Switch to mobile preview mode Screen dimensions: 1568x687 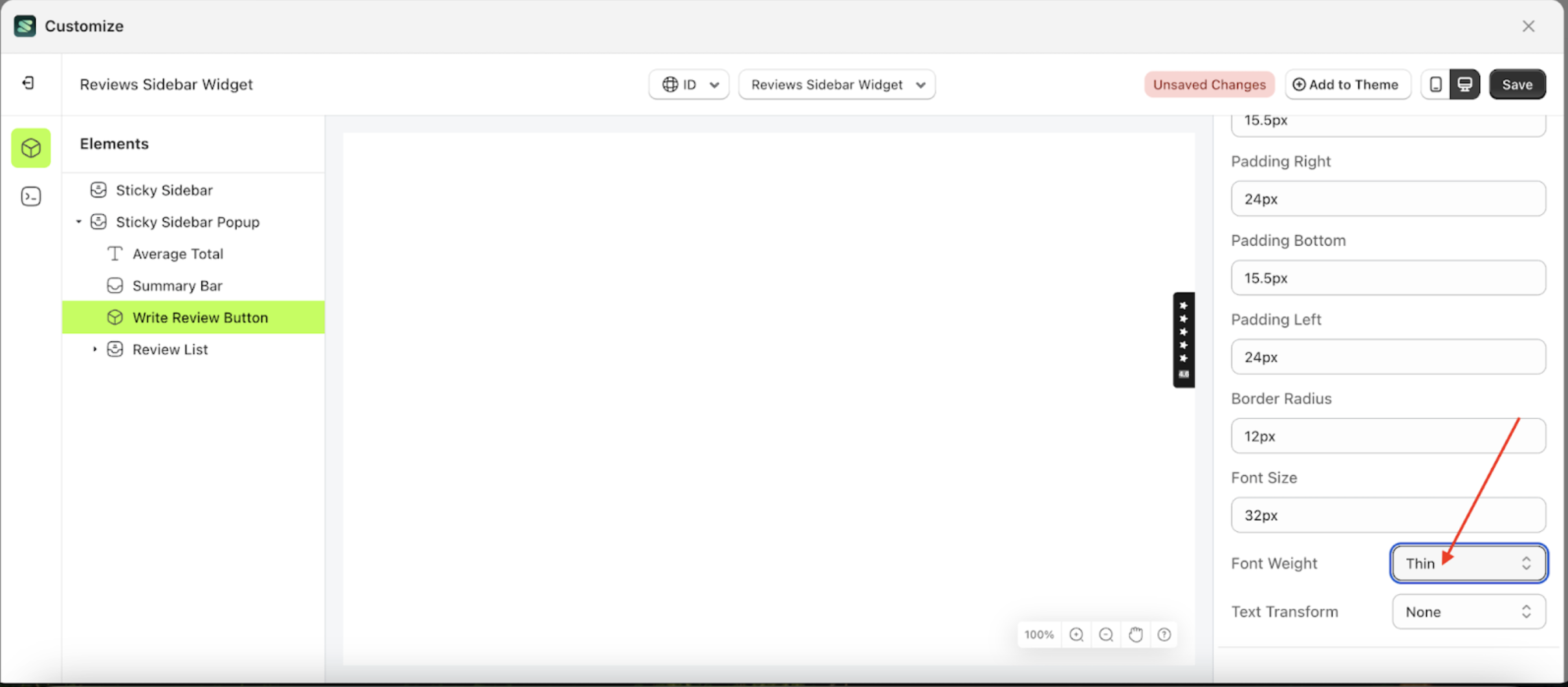click(1435, 84)
